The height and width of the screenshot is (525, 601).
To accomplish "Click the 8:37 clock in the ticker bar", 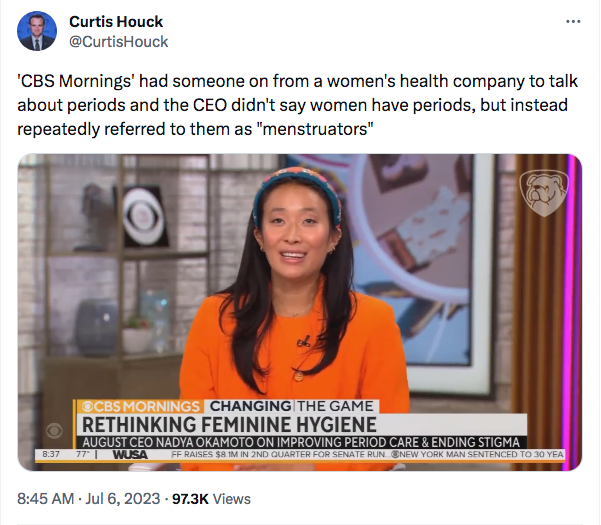I will tap(51, 454).
